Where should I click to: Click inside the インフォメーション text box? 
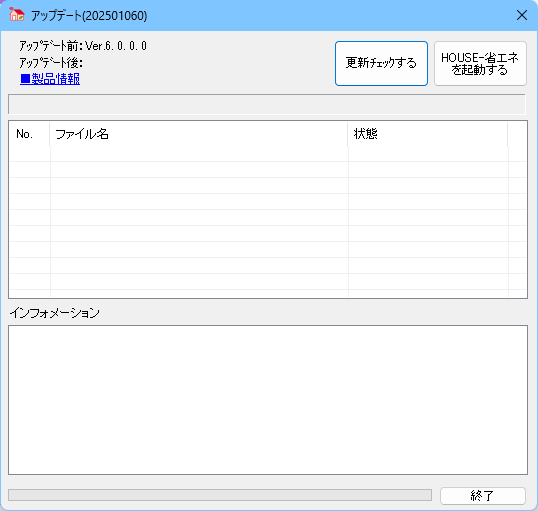pyautogui.click(x=268, y=400)
